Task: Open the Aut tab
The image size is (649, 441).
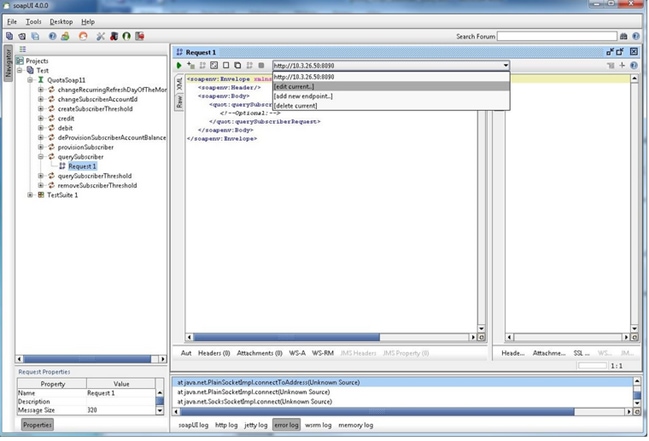Action: tap(186, 353)
